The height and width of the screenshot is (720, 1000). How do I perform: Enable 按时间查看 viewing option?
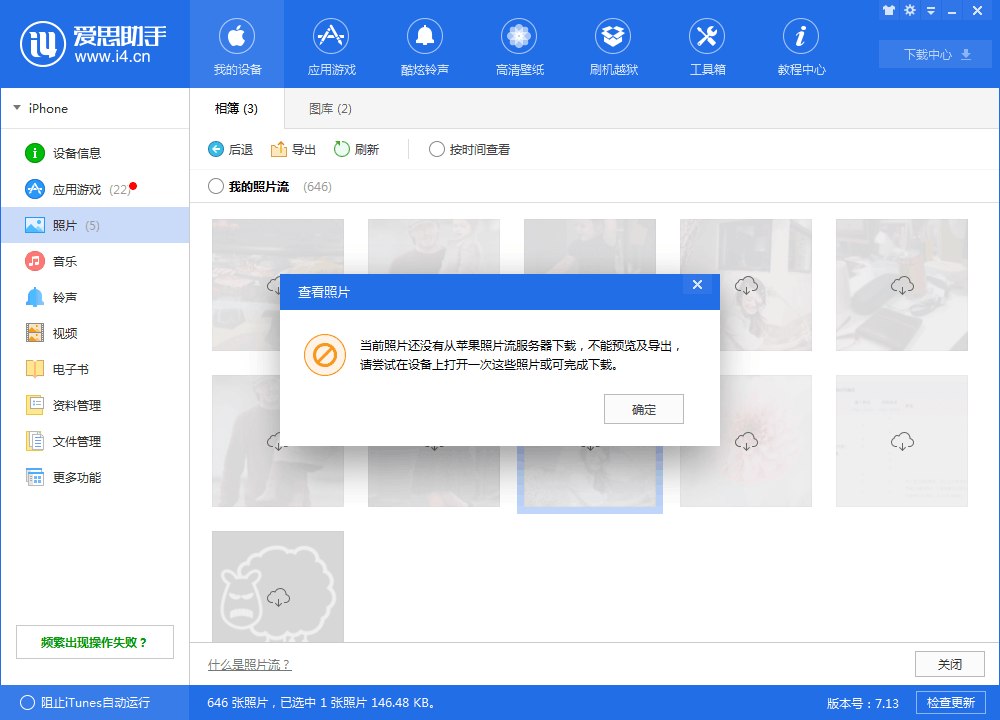click(x=437, y=148)
